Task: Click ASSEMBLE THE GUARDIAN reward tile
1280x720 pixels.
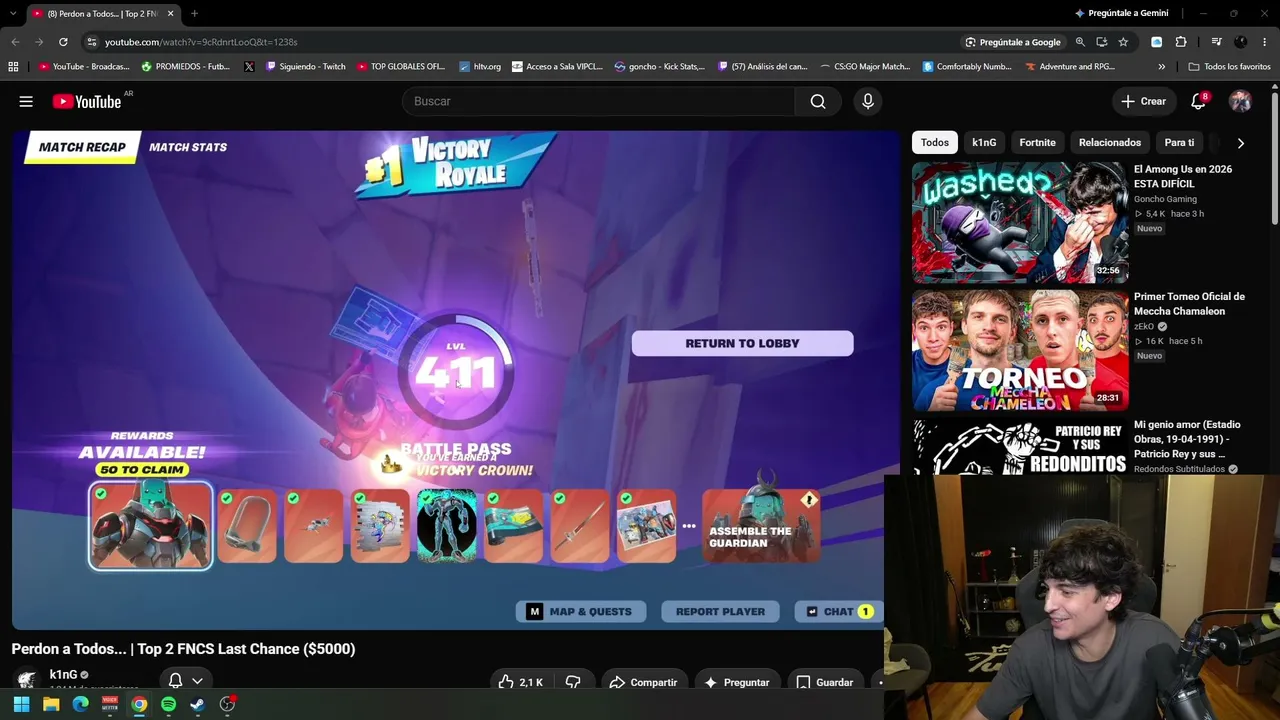Action: click(x=761, y=526)
